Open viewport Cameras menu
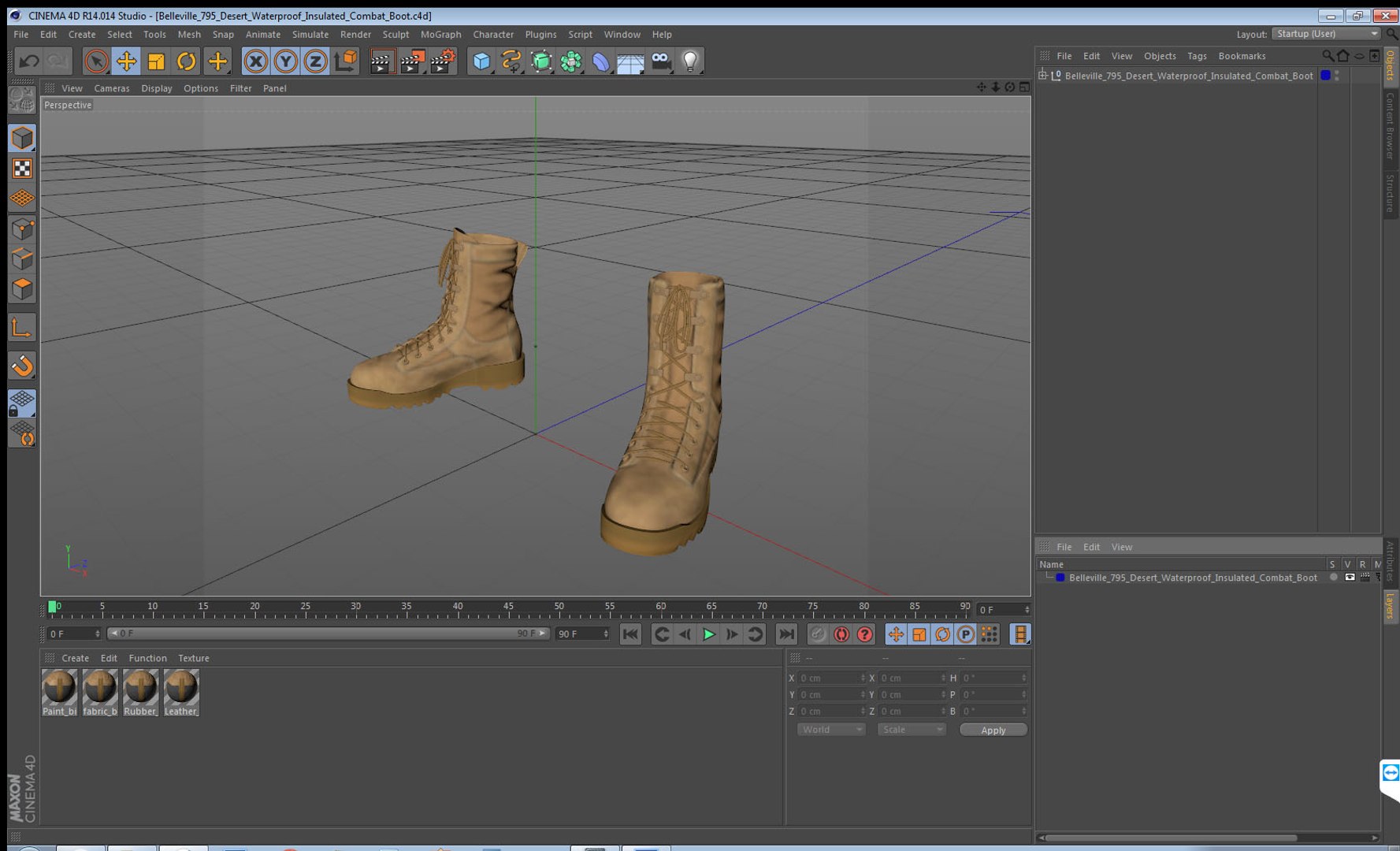The image size is (1400, 851). coord(112,88)
